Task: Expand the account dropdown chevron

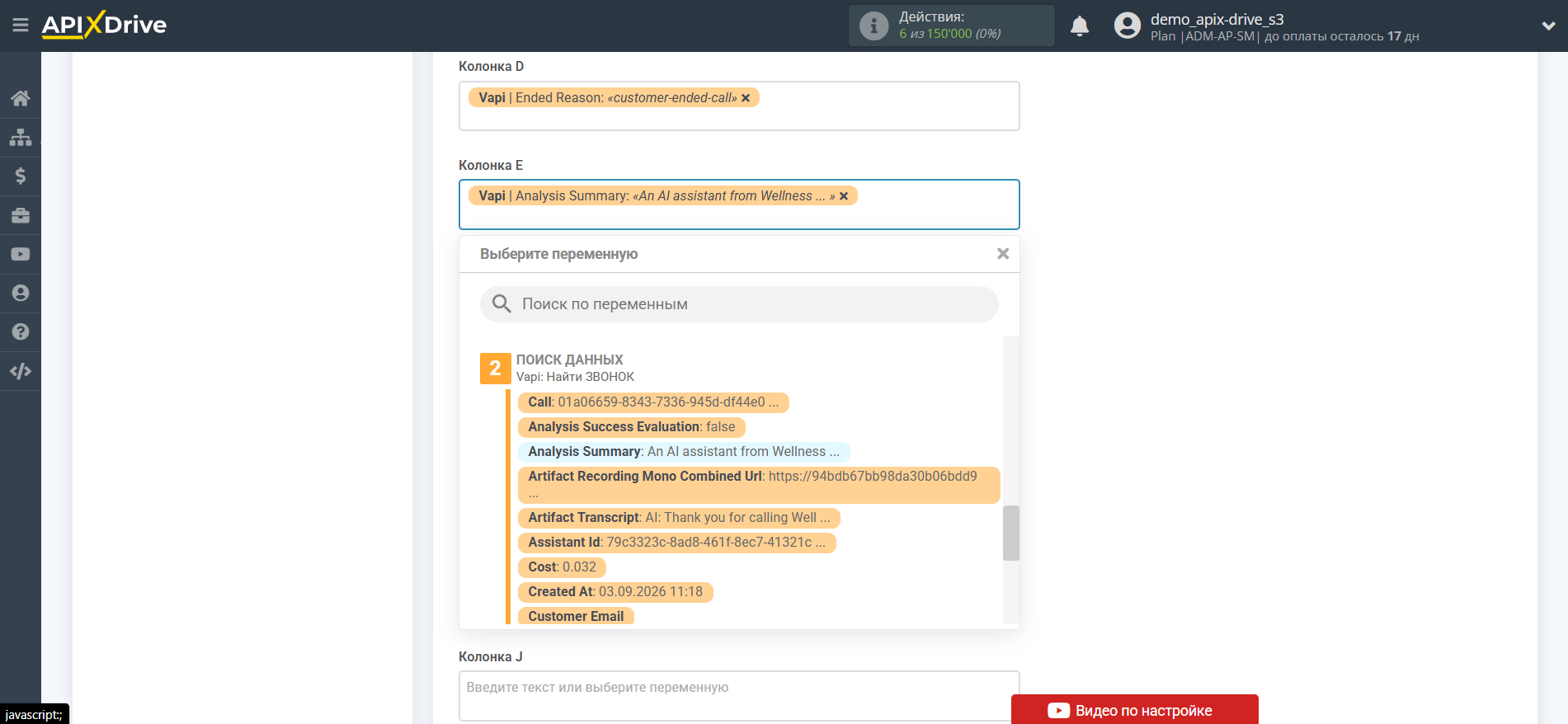Action: tap(1548, 26)
